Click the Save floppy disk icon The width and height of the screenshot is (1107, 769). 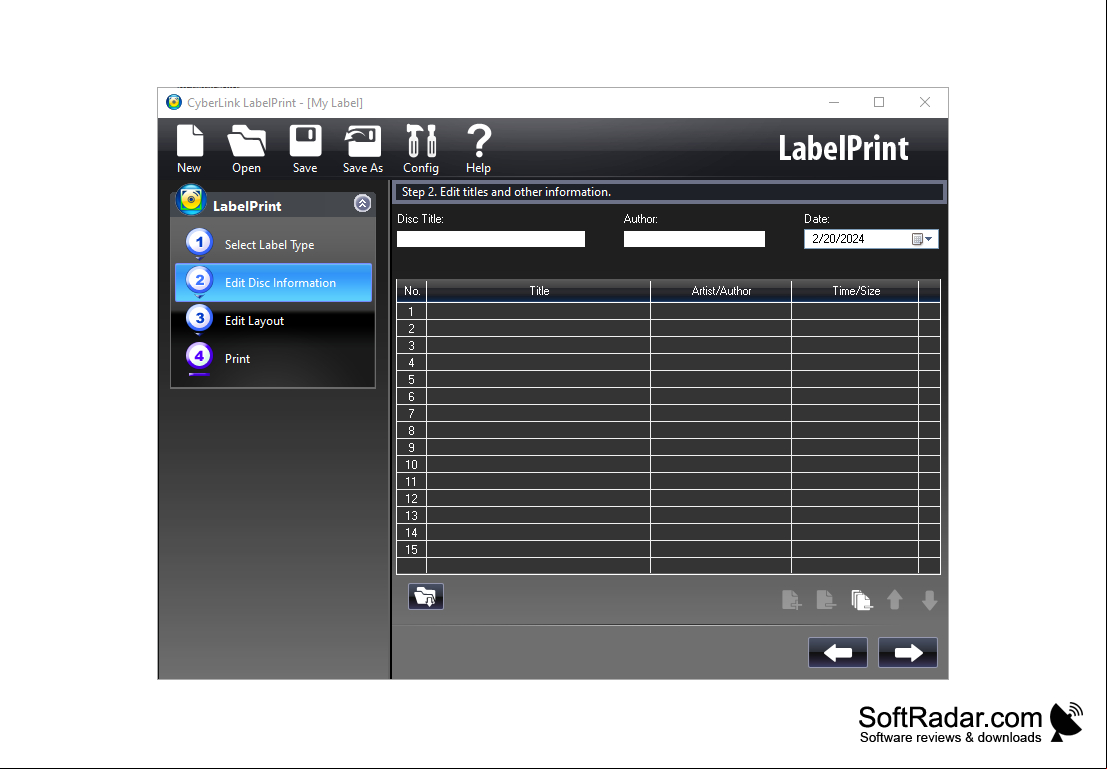click(305, 148)
